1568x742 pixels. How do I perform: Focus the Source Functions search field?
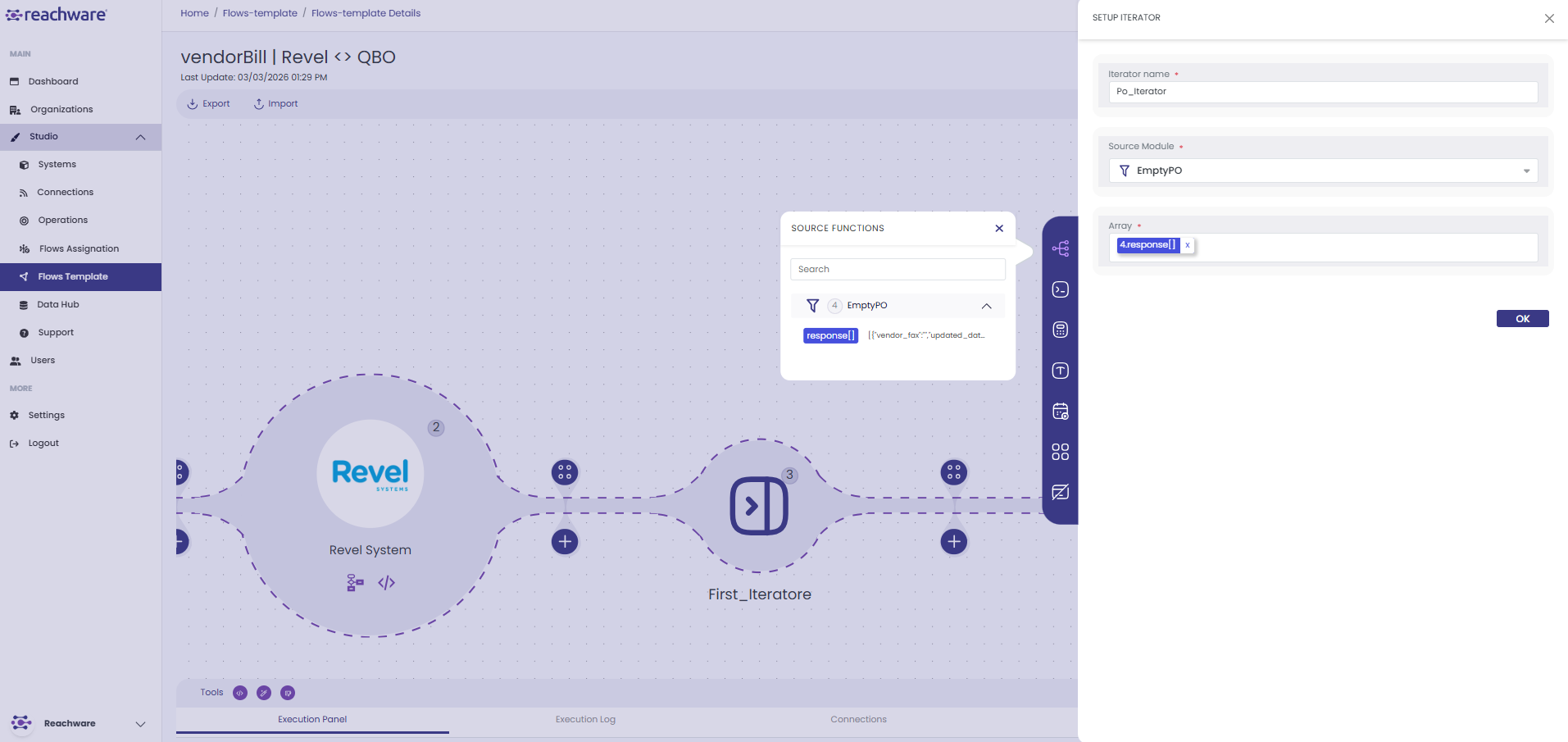click(x=898, y=270)
